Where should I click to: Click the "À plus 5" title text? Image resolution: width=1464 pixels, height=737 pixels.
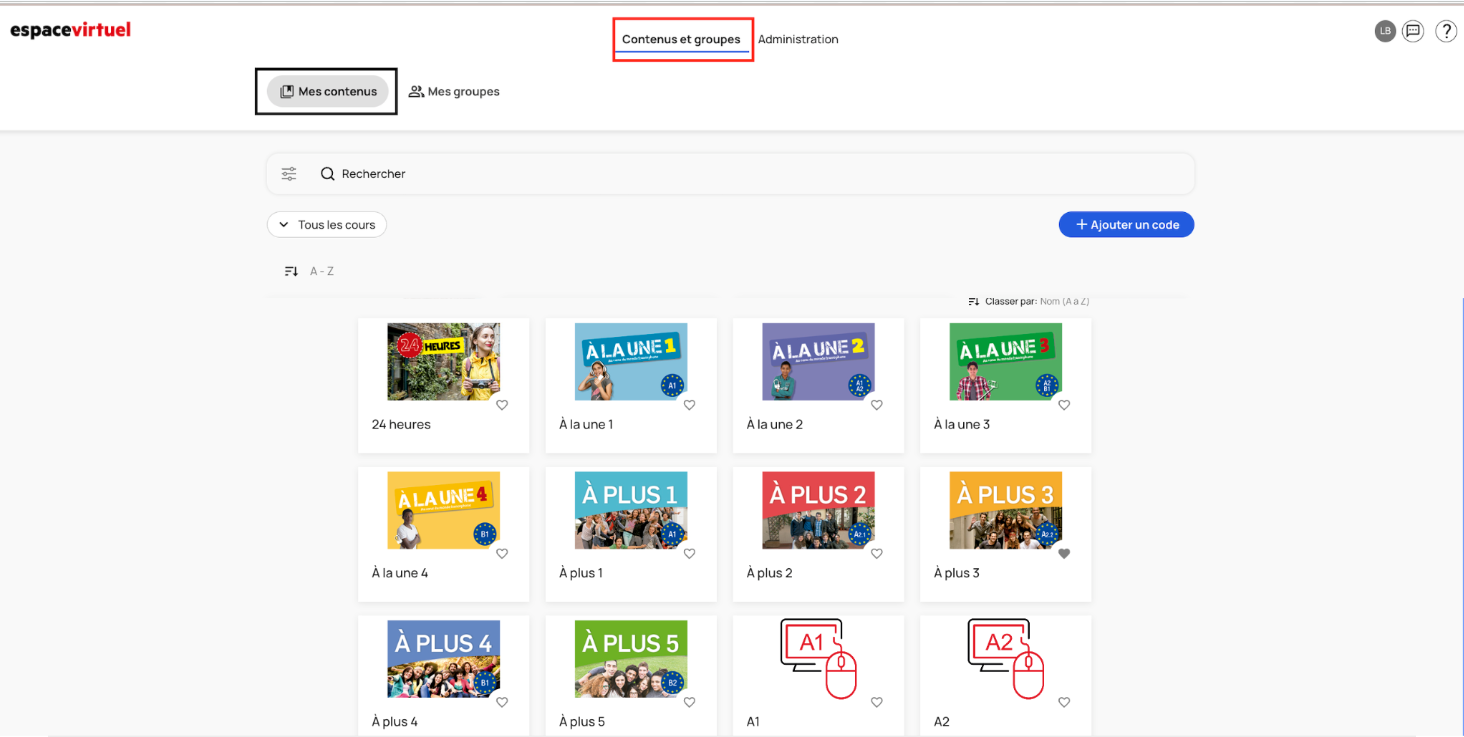click(582, 722)
